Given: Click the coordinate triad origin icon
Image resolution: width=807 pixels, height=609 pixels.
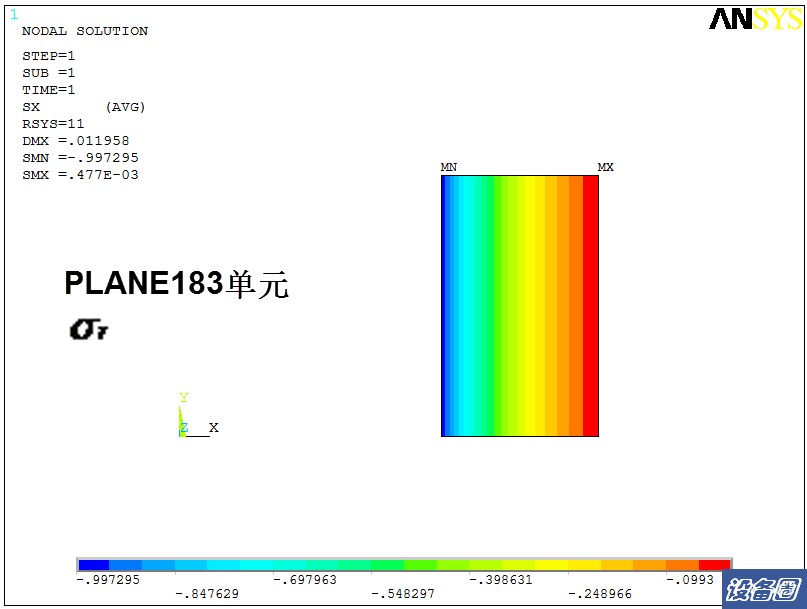Looking at the screenshot, I should (183, 429).
